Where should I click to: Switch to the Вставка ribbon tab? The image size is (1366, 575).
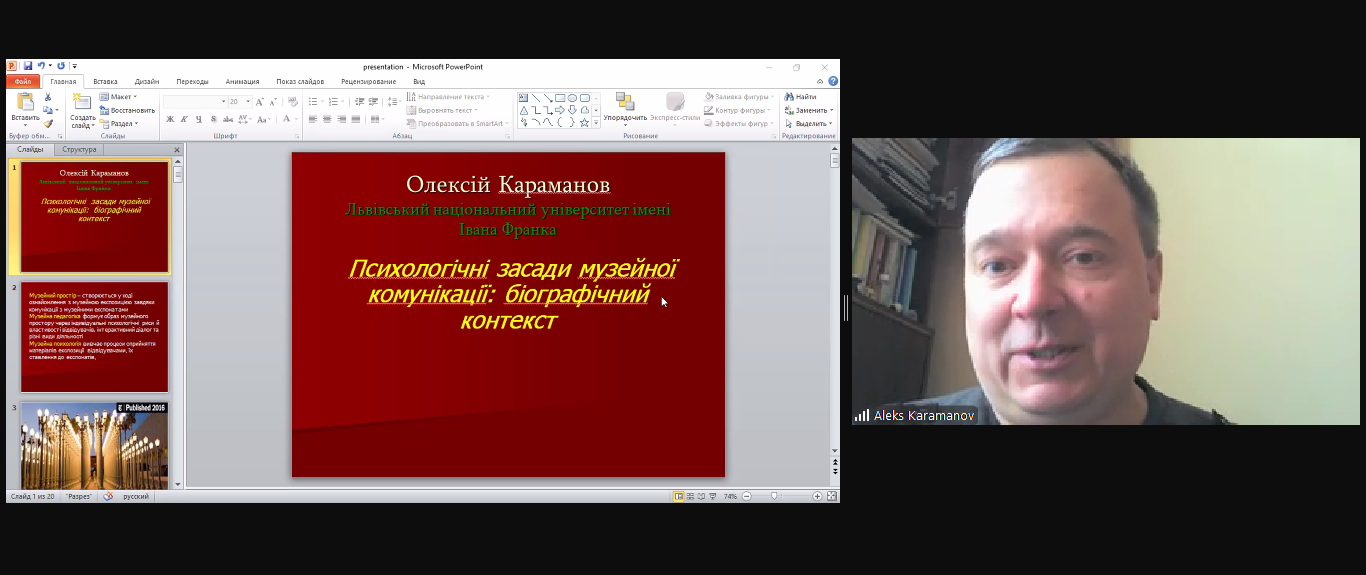coord(105,82)
